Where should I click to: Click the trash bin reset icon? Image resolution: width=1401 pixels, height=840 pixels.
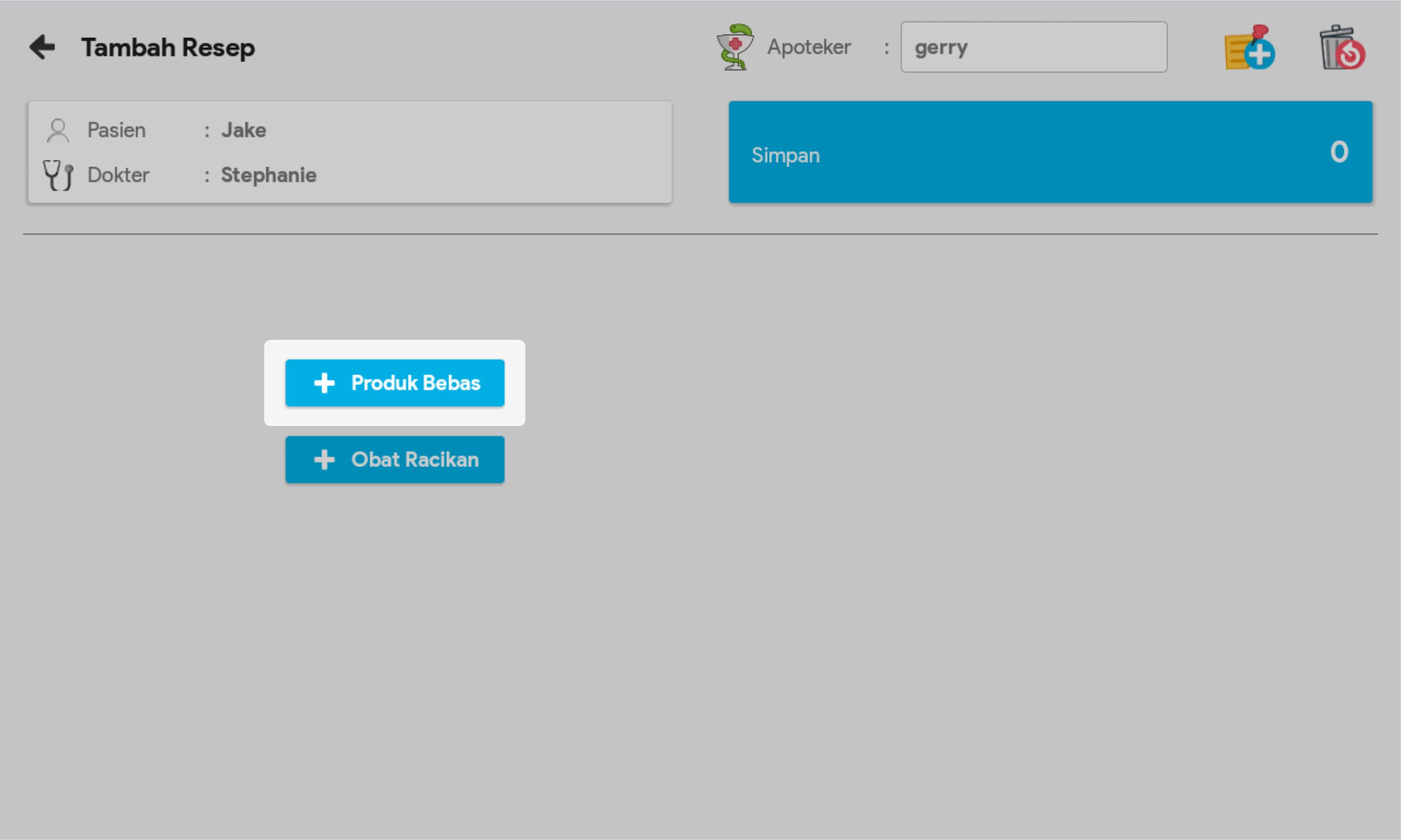(x=1342, y=48)
